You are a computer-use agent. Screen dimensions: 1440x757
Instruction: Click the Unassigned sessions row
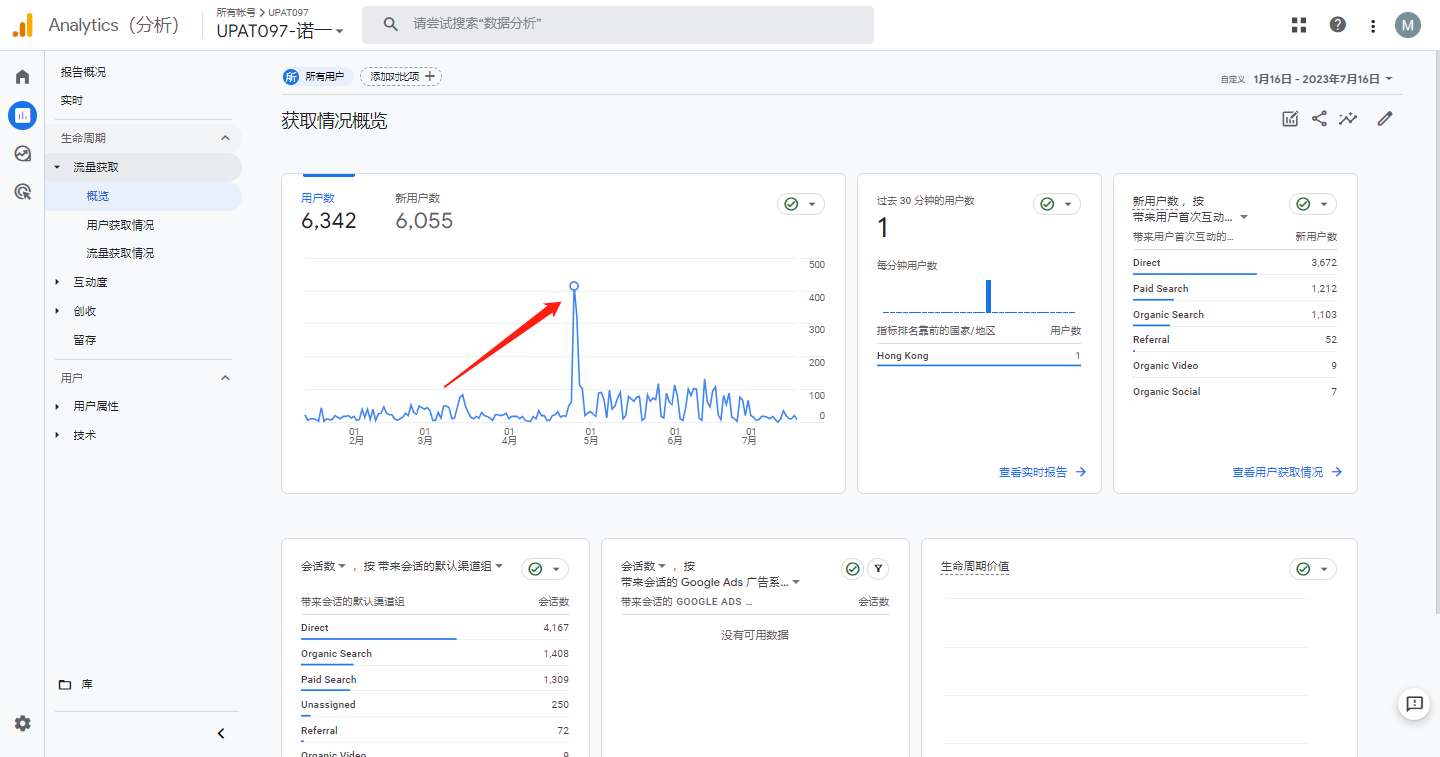[x=435, y=705]
